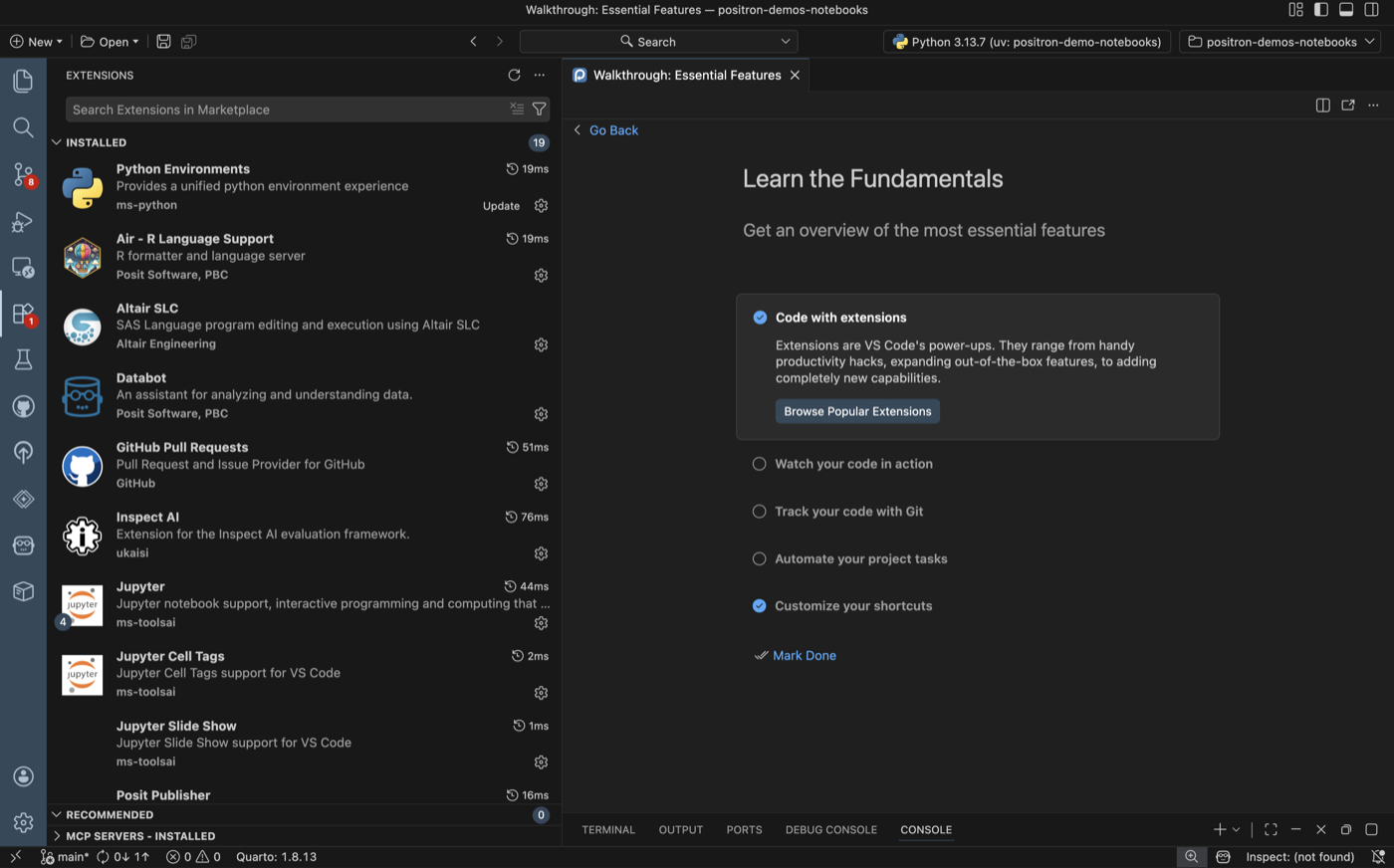Click Quarto: 1.8.13 in status bar
The height and width of the screenshot is (868, 1394).
[x=276, y=857]
